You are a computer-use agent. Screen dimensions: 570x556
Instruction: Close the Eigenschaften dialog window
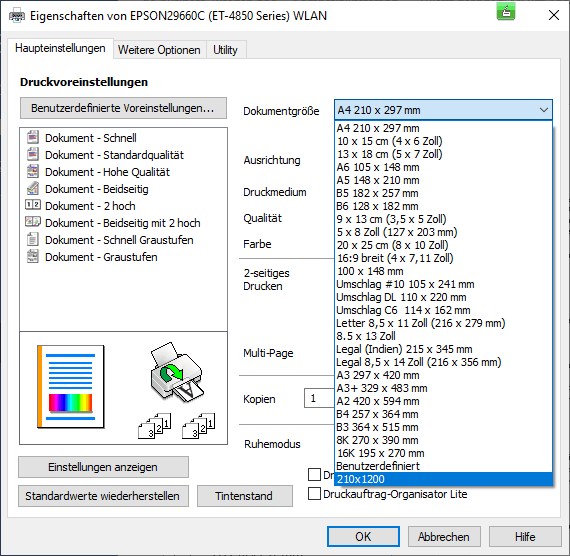click(x=554, y=15)
